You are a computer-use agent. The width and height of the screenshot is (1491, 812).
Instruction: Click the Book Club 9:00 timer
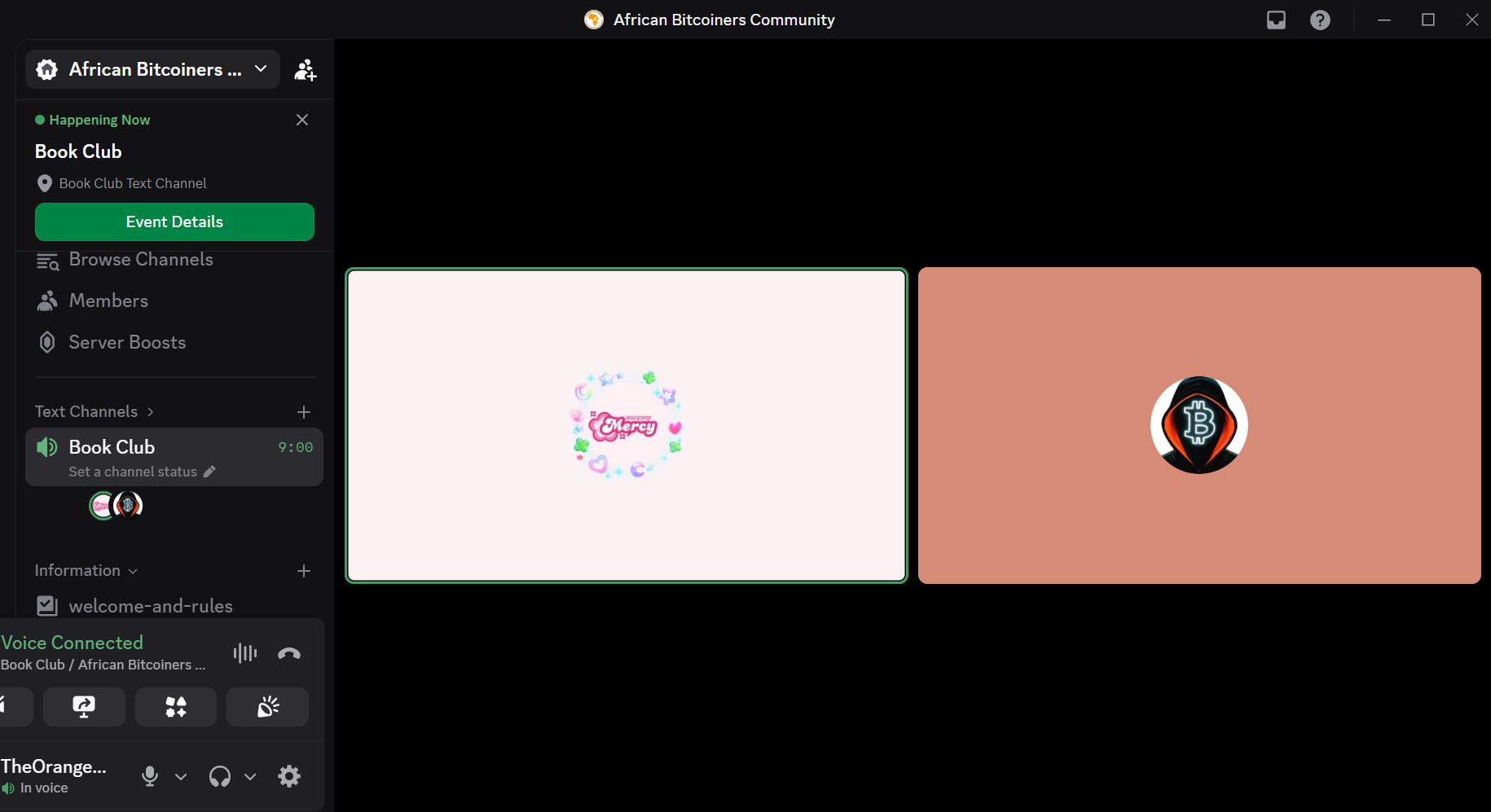[x=295, y=447]
